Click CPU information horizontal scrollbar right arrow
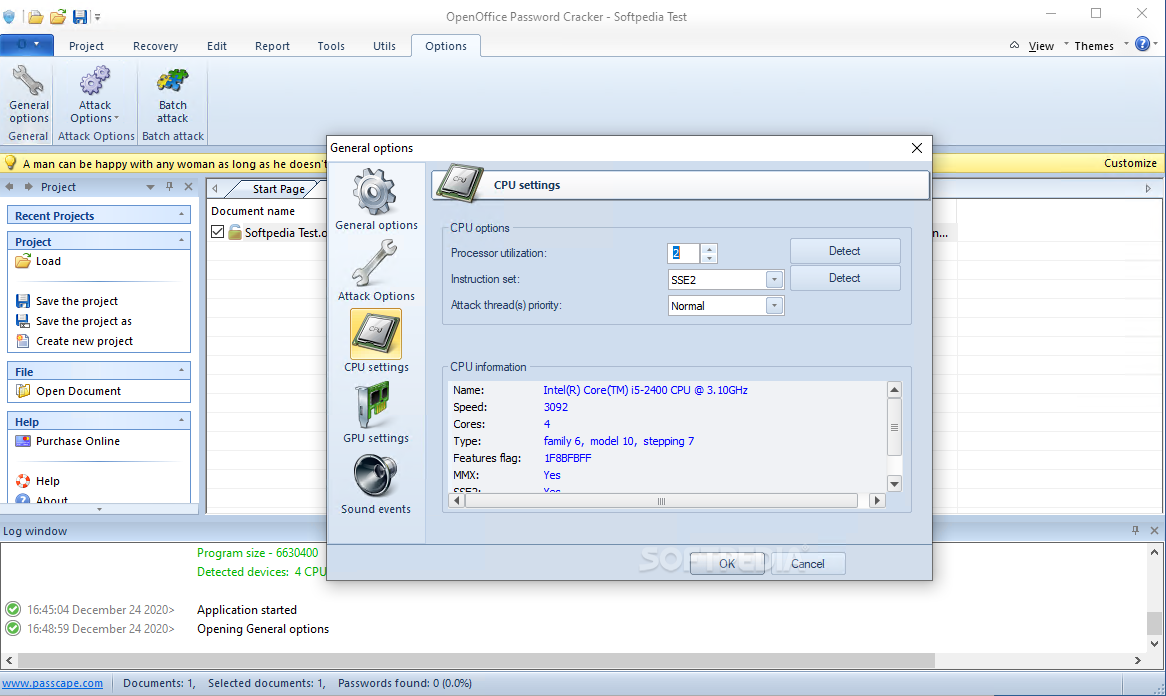Viewport: 1166px width, 696px height. tap(877, 500)
